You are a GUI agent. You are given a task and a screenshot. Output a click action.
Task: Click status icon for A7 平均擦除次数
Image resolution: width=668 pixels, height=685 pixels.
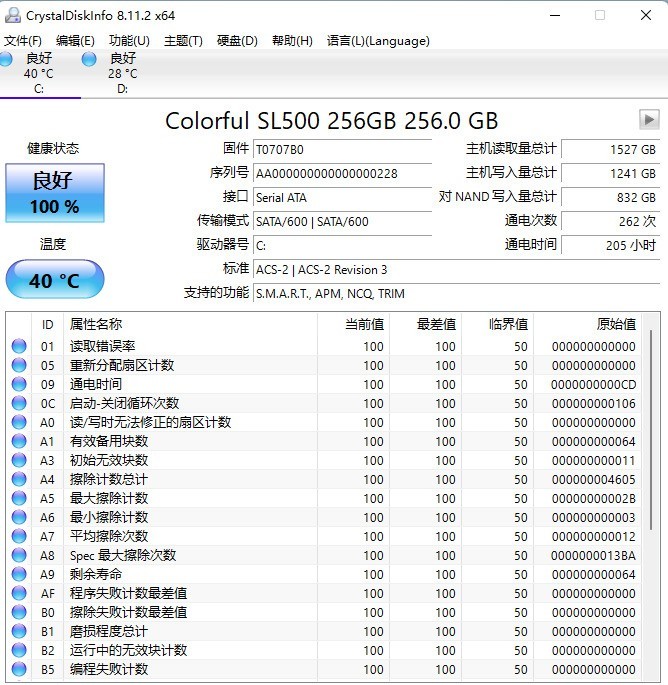[19, 536]
